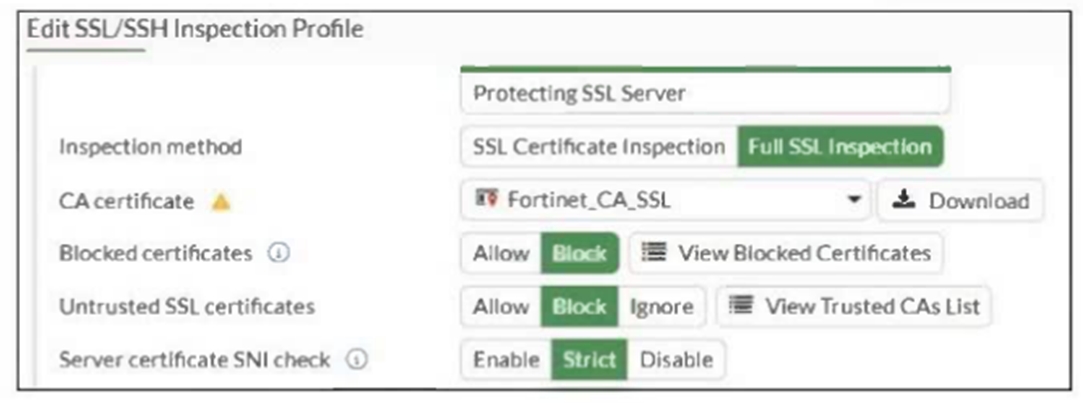This screenshot has height=403, width=1083.
Task: Set Server certificate SNI check to Enable
Action: [506, 359]
